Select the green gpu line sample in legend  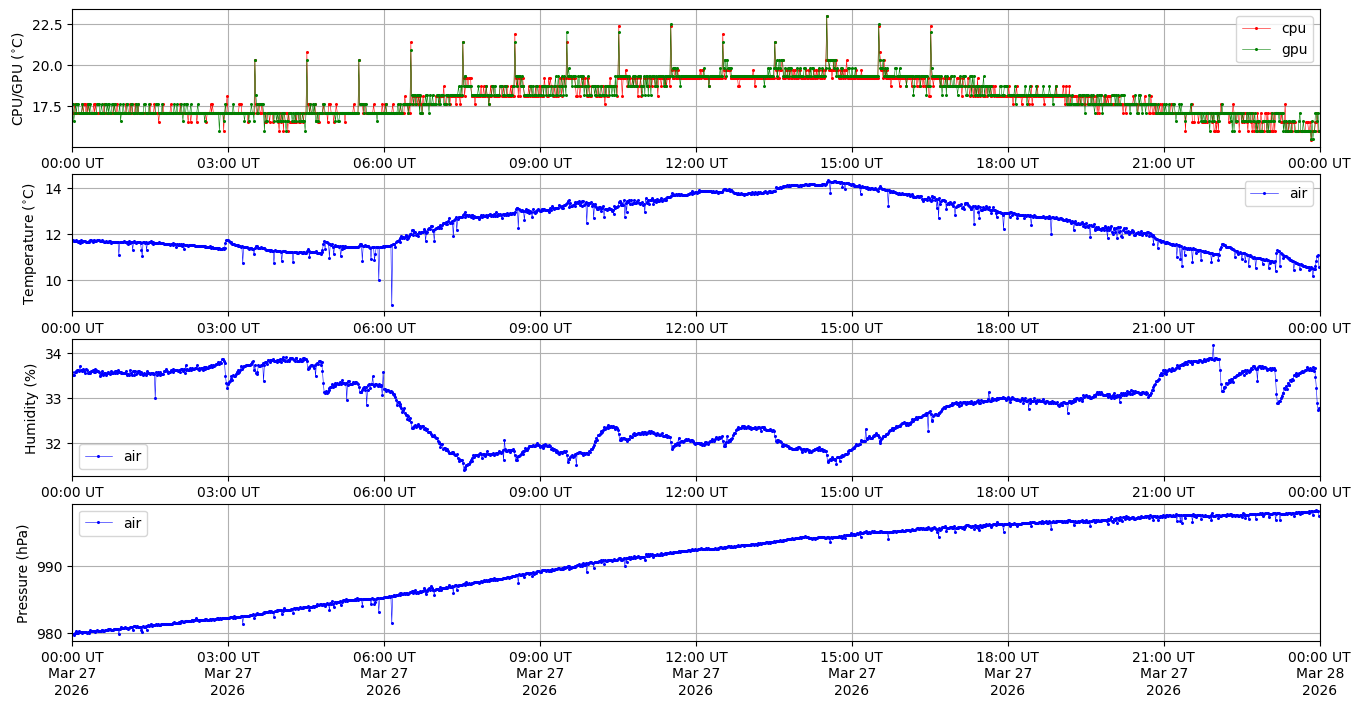[1258, 50]
